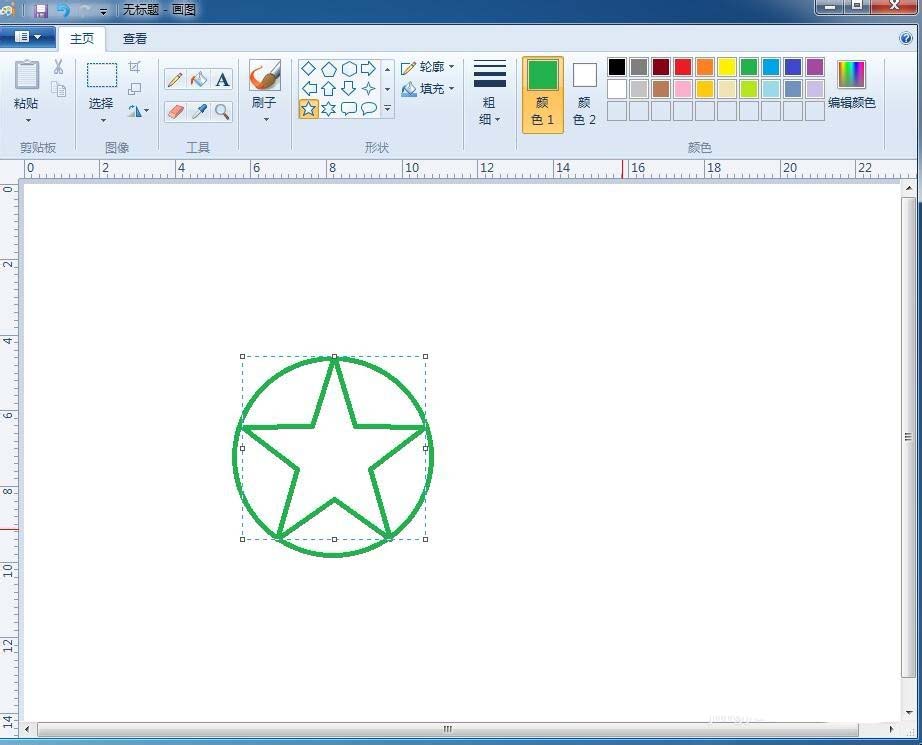Screen dimensions: 922x745
Task: Choose the rounded rectangular callout shape
Action: [349, 109]
